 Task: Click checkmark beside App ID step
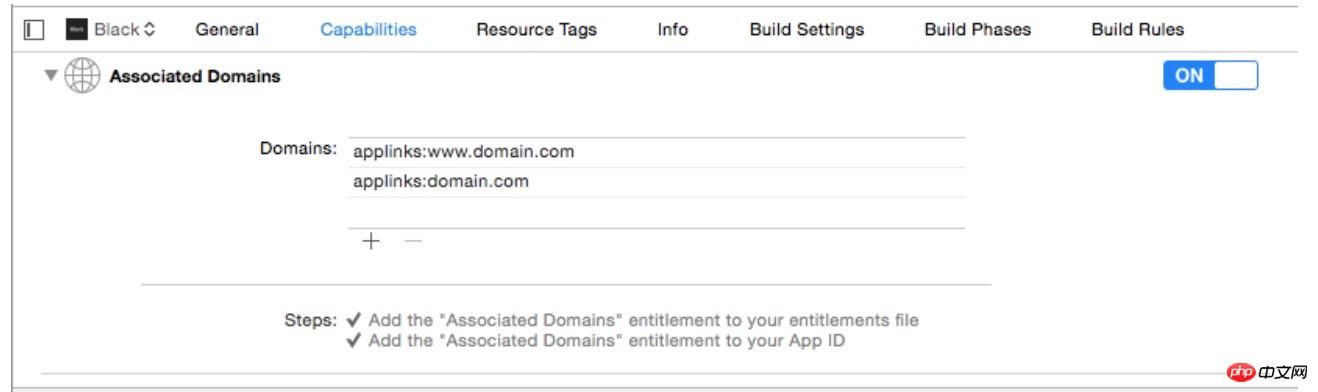(353, 341)
